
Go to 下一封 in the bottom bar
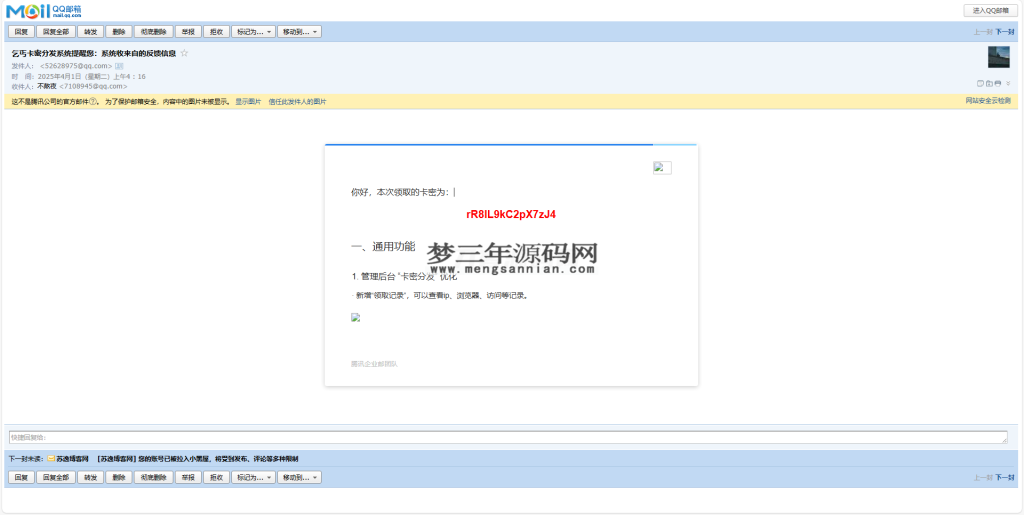pyautogui.click(x=1004, y=478)
